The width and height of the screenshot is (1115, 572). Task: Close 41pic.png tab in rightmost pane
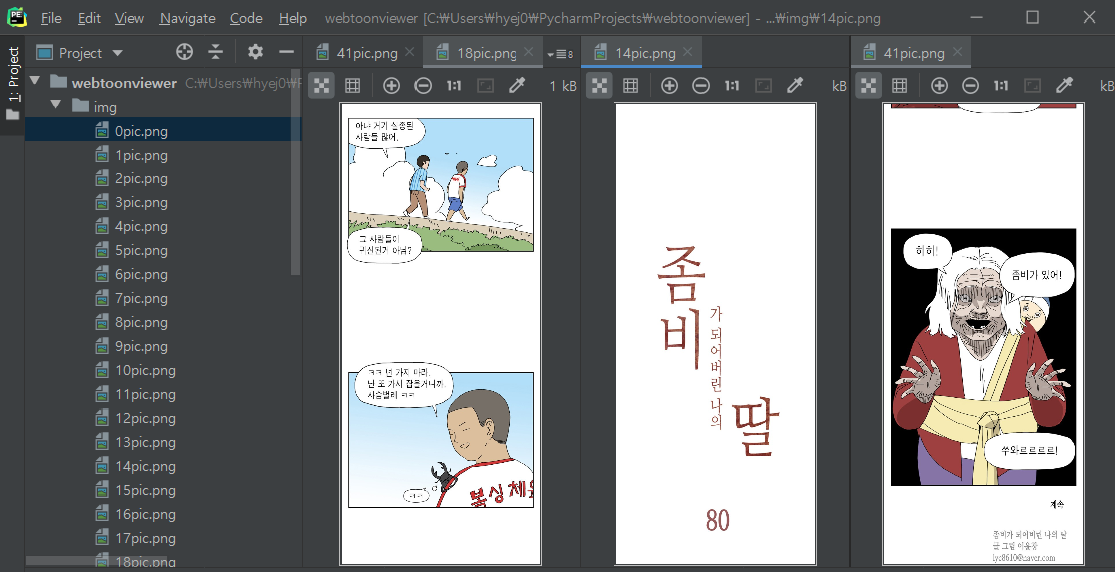(x=958, y=52)
